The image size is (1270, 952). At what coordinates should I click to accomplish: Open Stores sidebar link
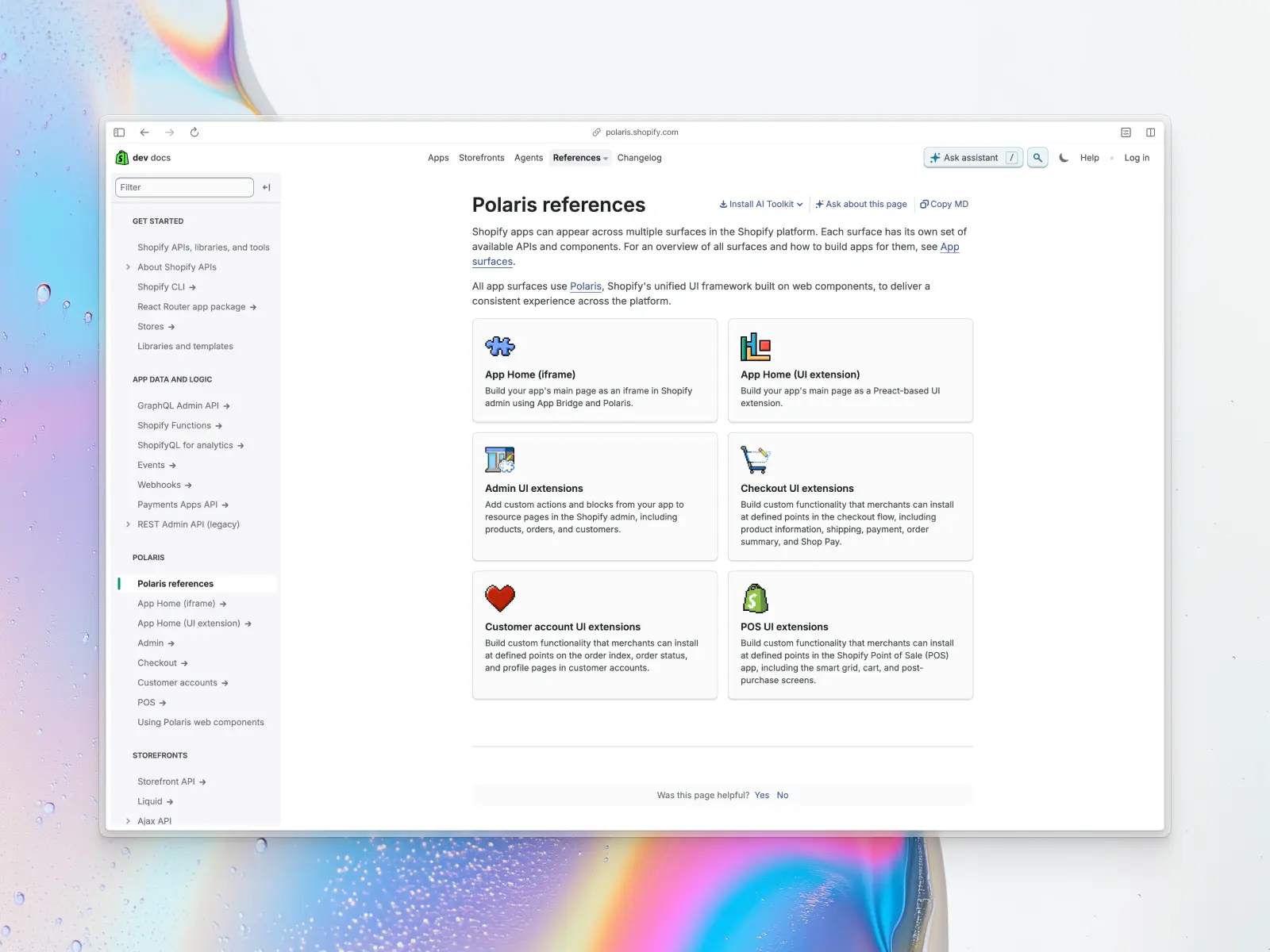pos(156,327)
